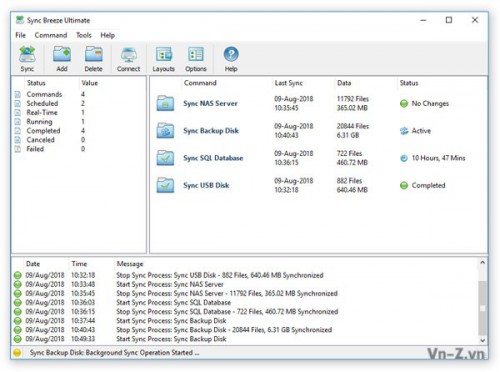
Task: Click the Data column header
Action: (344, 83)
